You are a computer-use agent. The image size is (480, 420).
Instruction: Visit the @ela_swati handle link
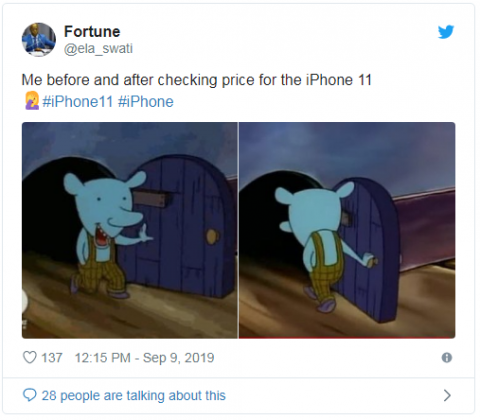[x=98, y=49]
